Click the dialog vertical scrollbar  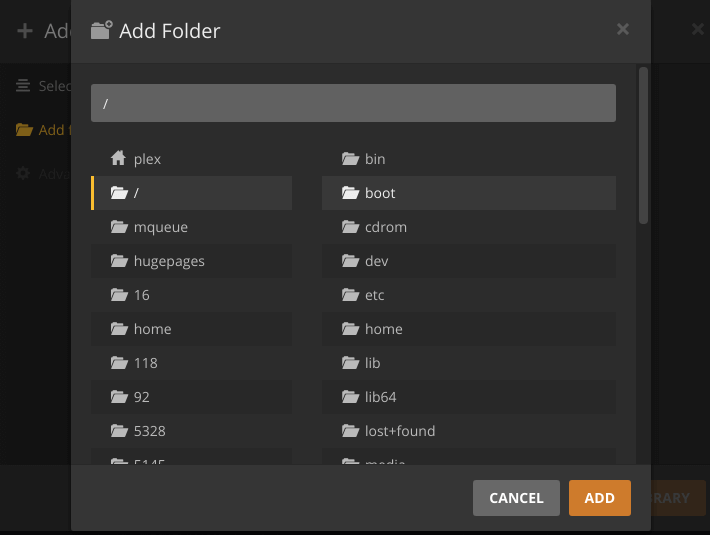tap(643, 145)
